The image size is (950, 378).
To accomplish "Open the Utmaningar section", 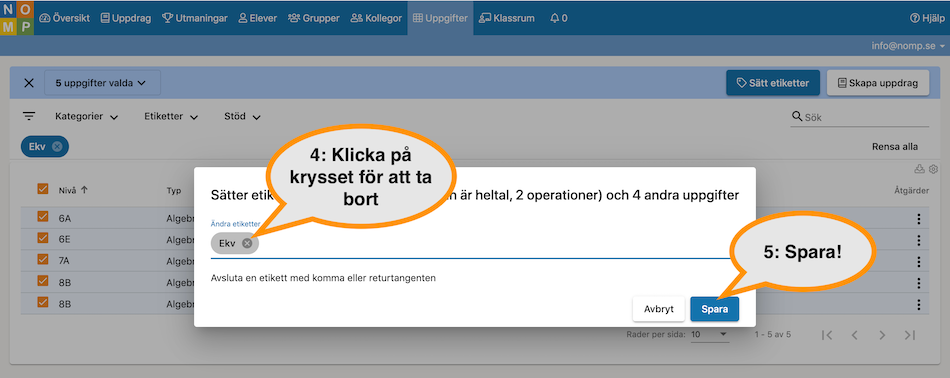I will 195,18.
